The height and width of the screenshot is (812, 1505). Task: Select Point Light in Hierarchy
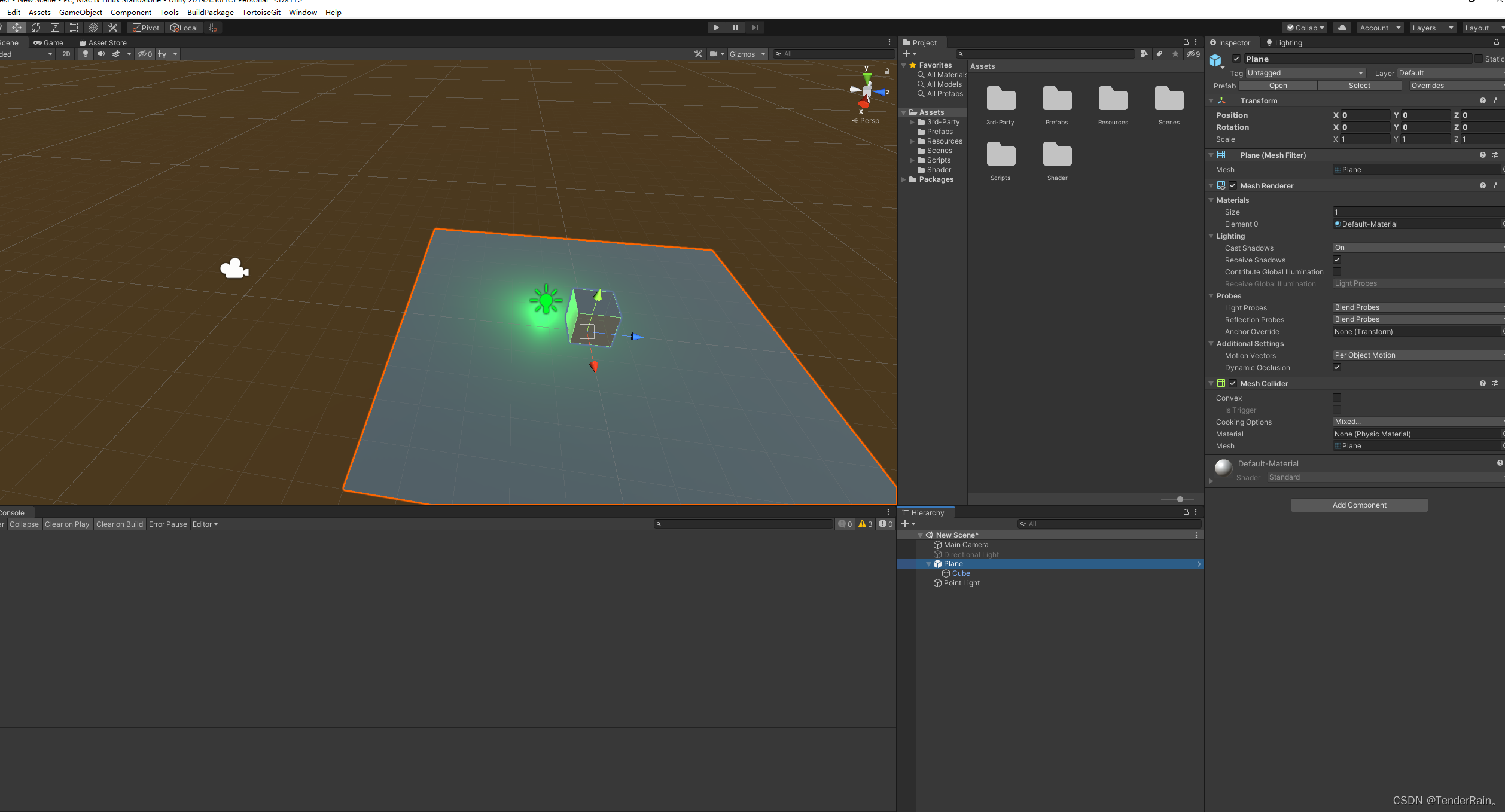tap(961, 583)
